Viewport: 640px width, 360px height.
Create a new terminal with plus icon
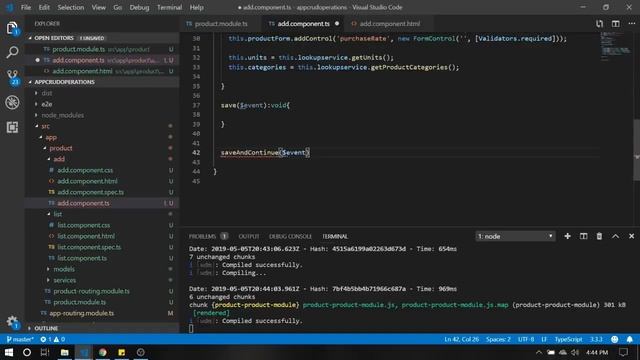coord(567,236)
